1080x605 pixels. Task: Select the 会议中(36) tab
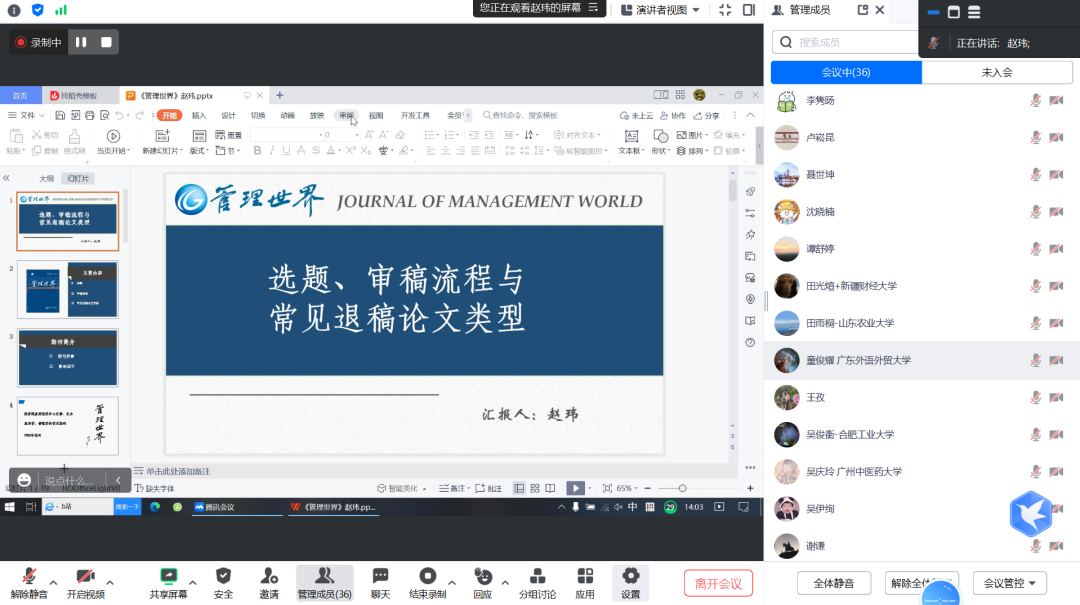[846, 73]
